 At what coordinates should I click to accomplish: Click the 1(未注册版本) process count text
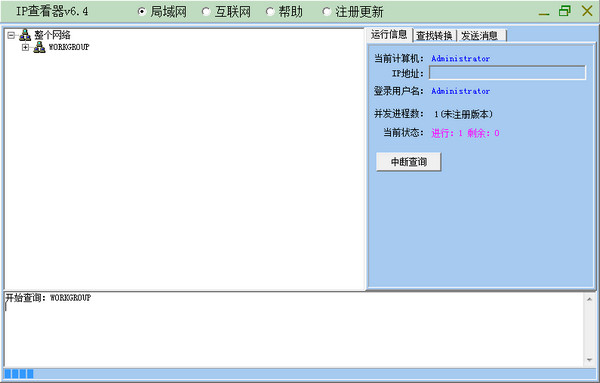[x=463, y=114]
